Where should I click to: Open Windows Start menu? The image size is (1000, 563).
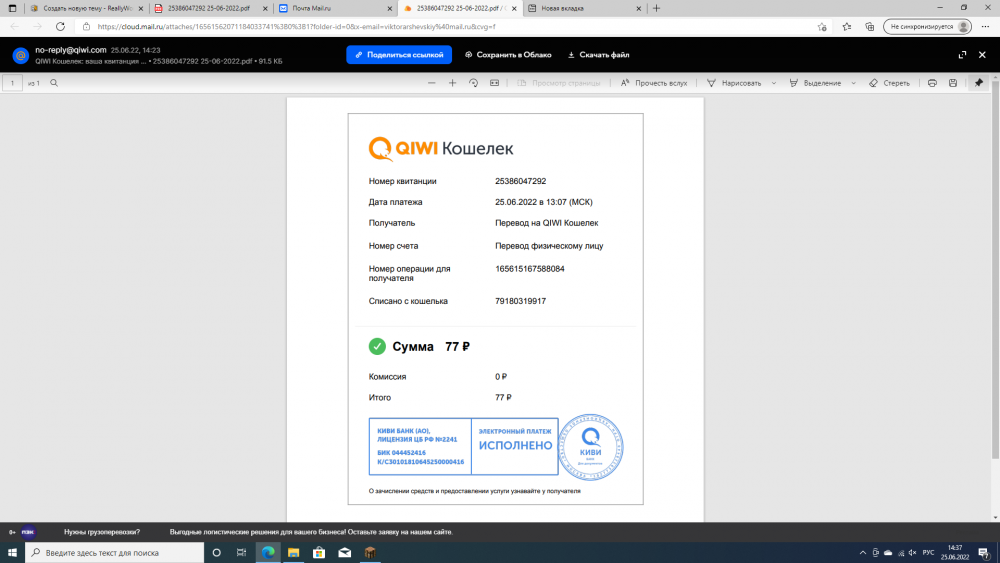point(12,553)
